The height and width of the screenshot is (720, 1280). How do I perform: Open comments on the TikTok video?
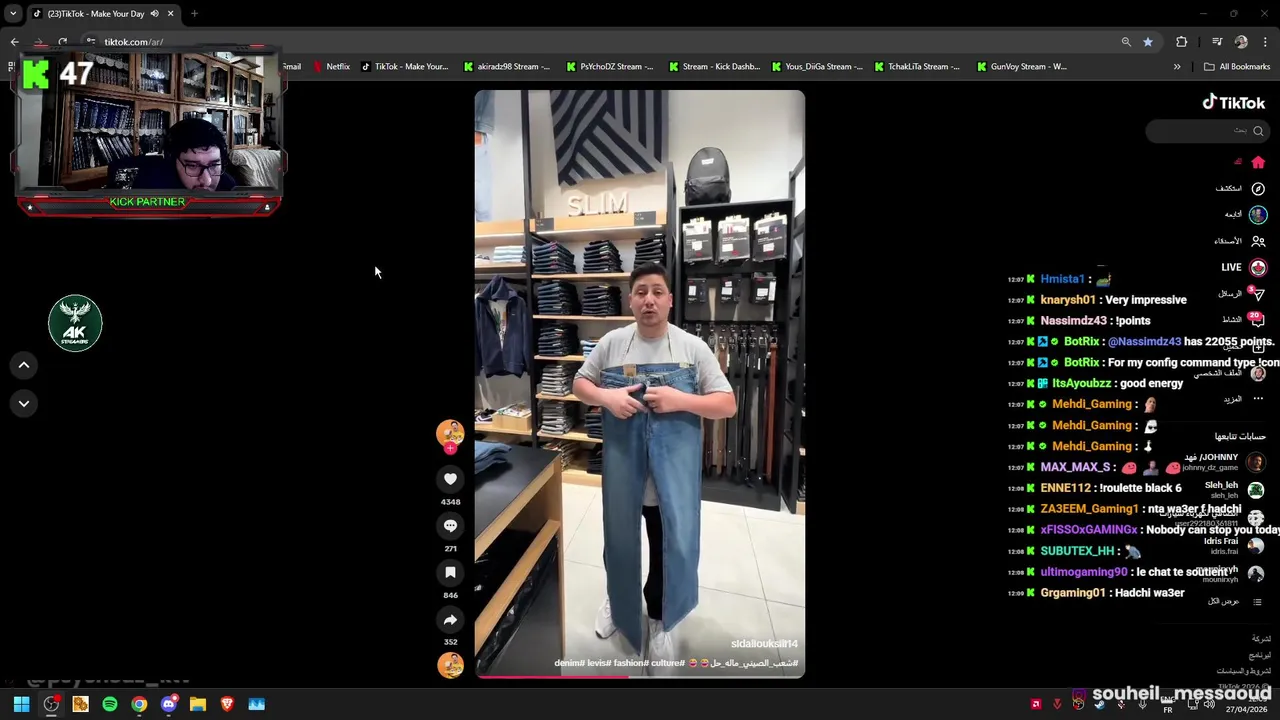(x=450, y=526)
